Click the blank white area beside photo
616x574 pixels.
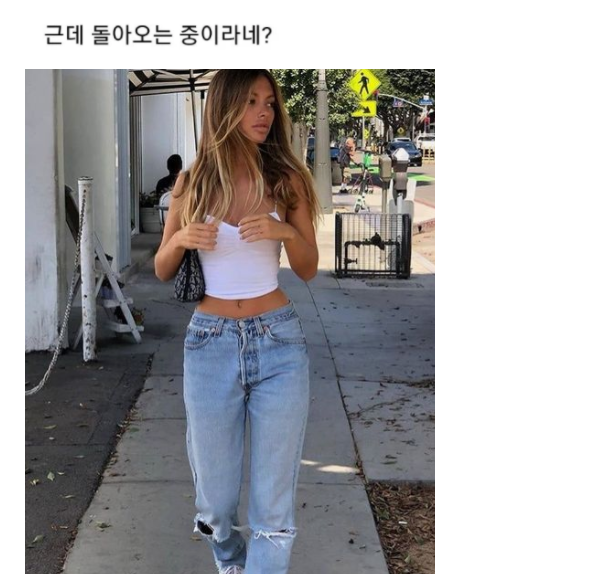coord(524,314)
